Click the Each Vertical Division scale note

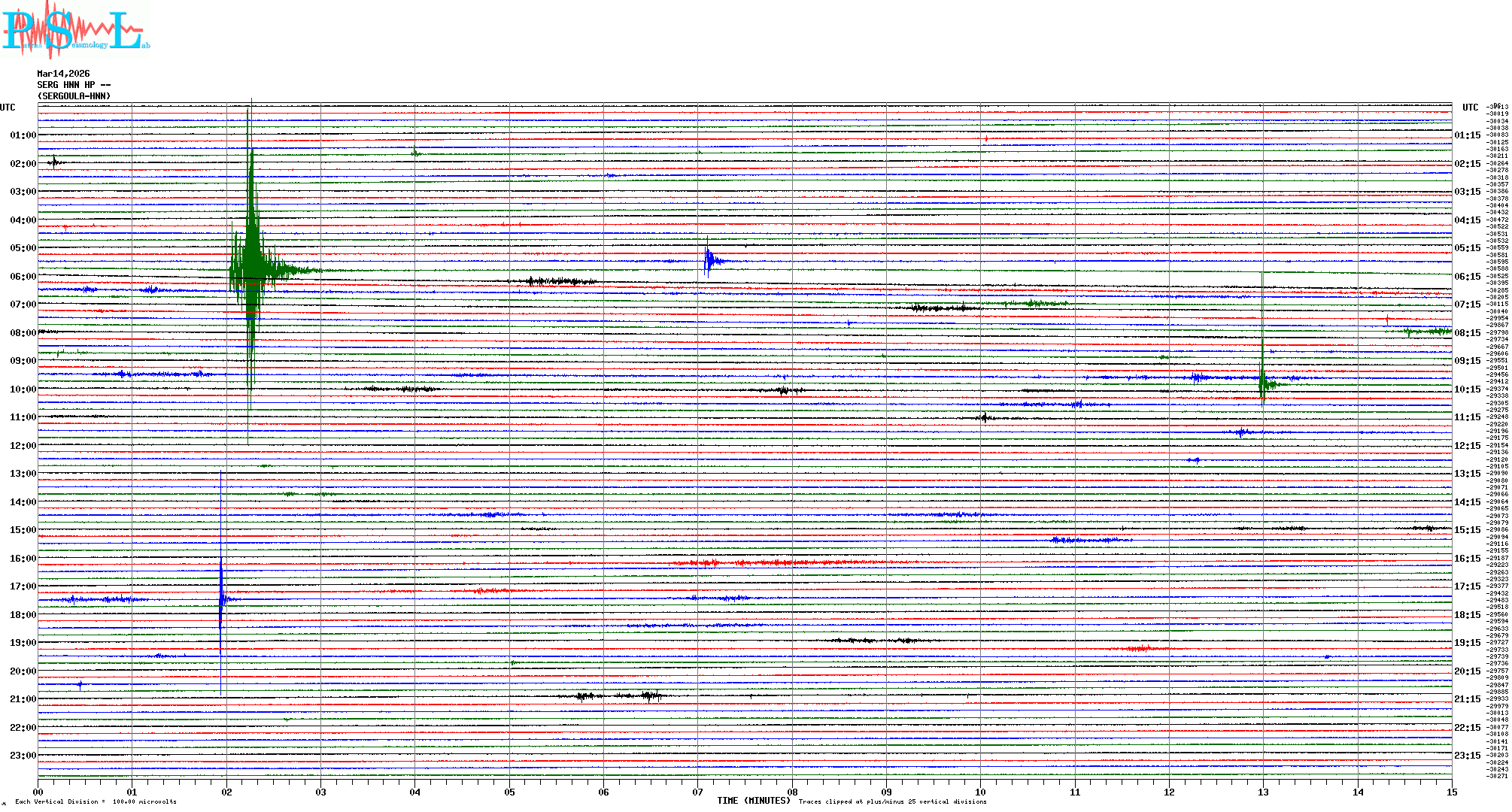pos(96,801)
